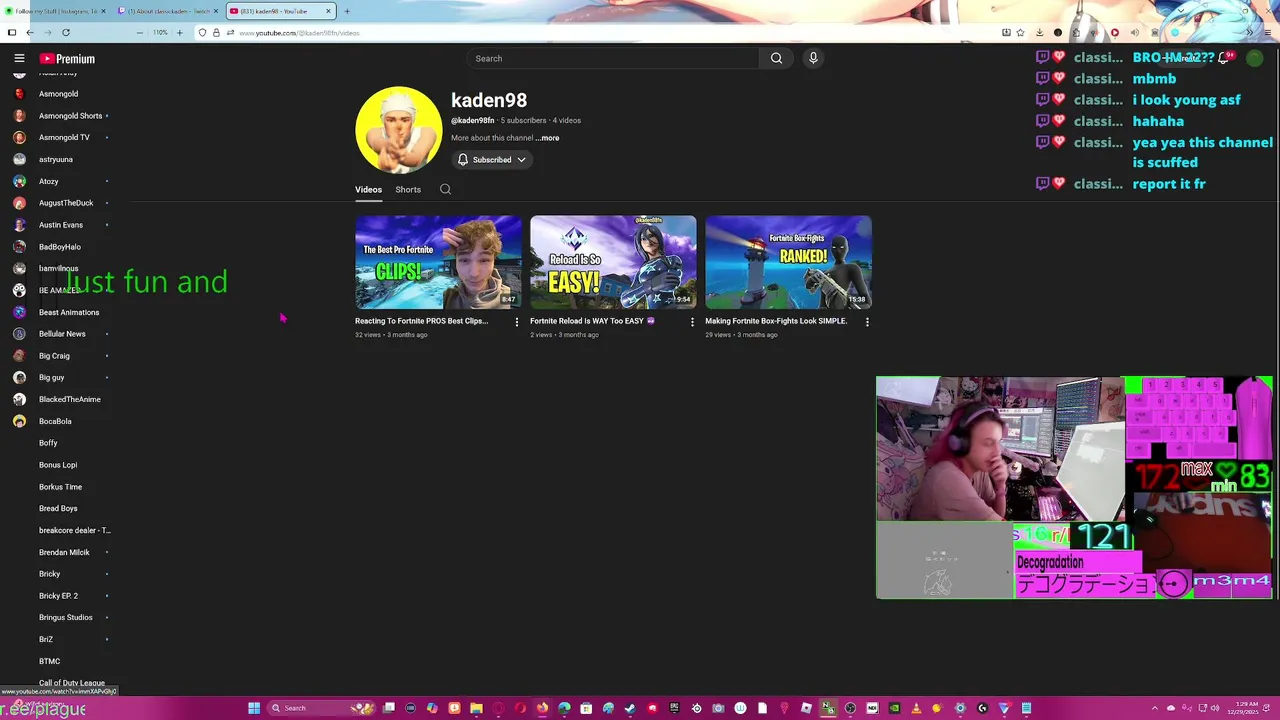Screen dimensions: 1280x720
Task: Select Borkus Time in subscriptions list
Action: coord(60,487)
